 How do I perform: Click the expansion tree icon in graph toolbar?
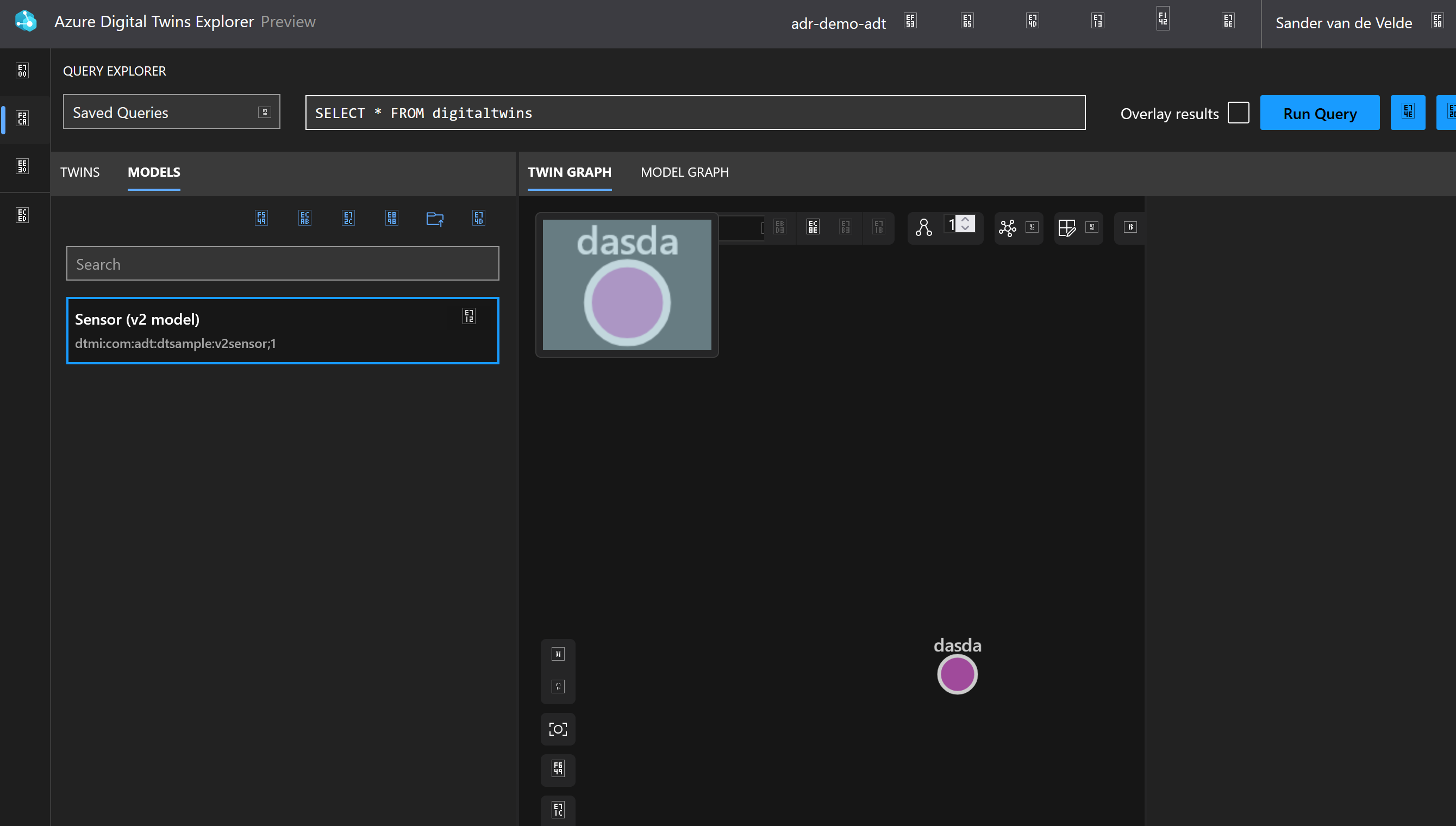923,227
